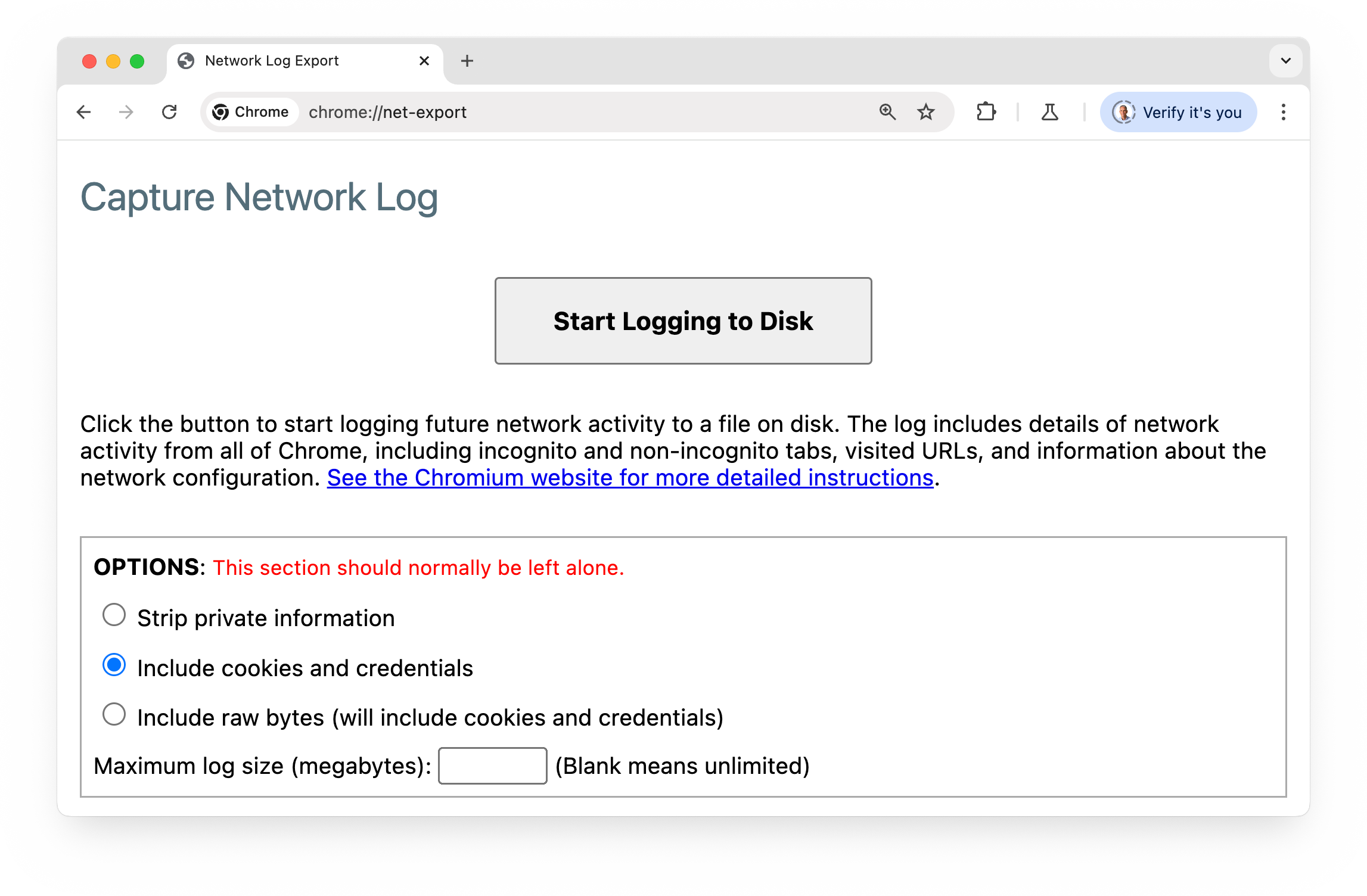This screenshot has height=896, width=1367.
Task: Click the browser tab dropdown arrow
Action: coord(1285,60)
